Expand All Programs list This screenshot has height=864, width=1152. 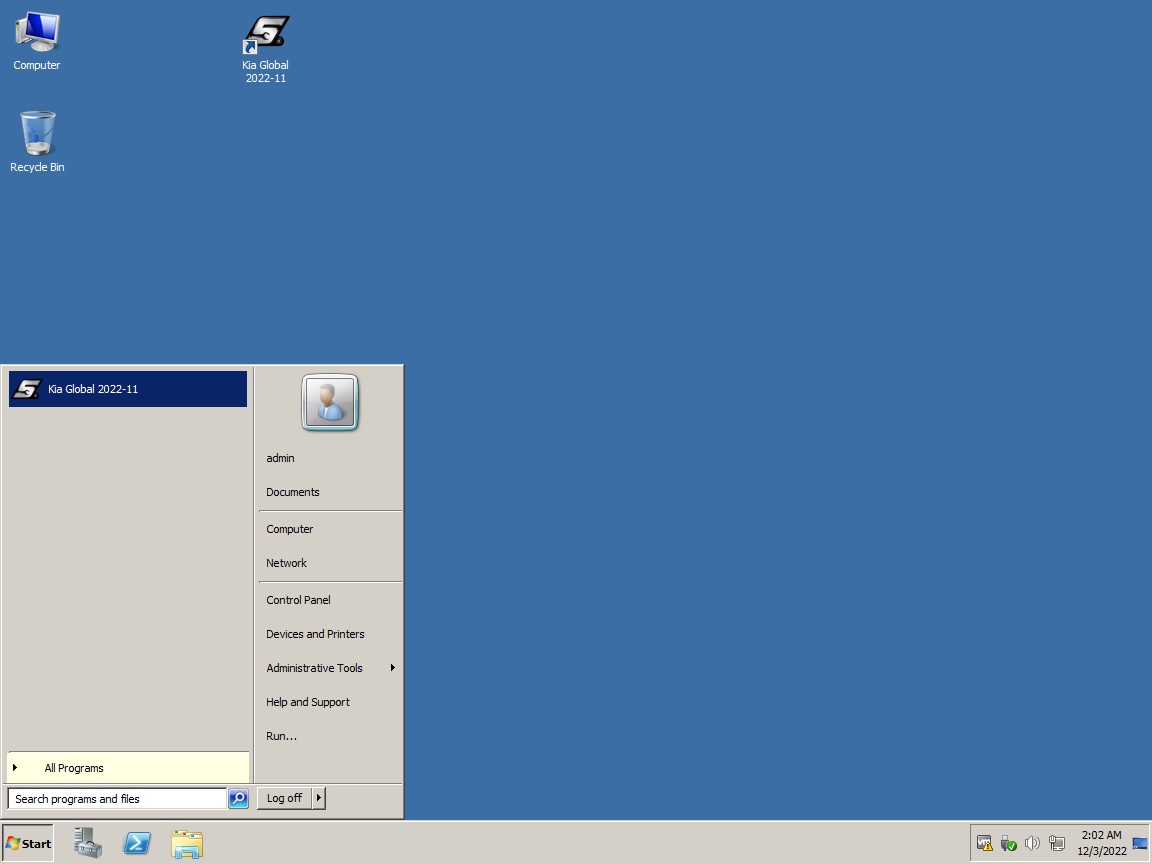point(128,768)
